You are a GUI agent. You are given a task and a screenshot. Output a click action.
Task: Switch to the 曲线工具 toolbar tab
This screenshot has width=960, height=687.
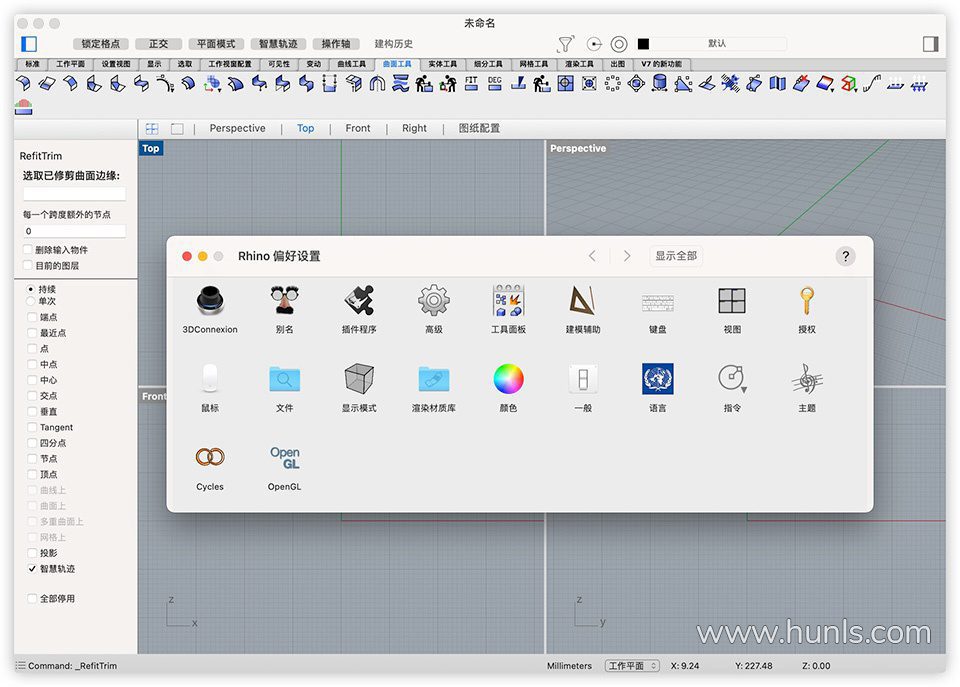351,64
